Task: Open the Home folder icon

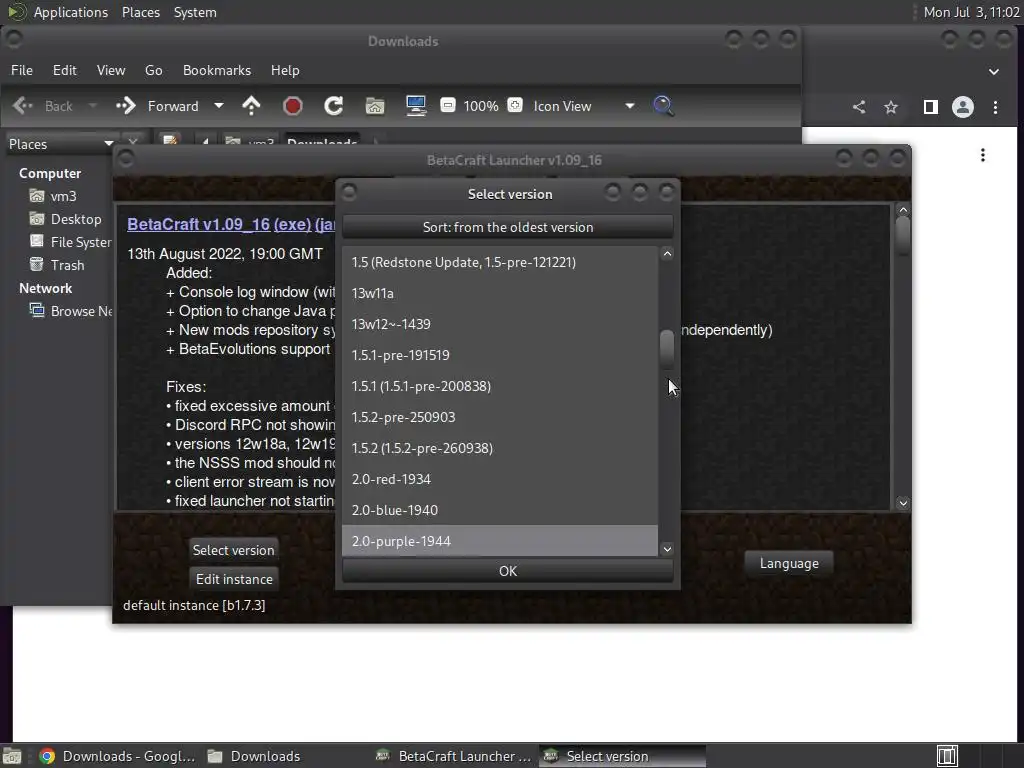Action: click(375, 106)
